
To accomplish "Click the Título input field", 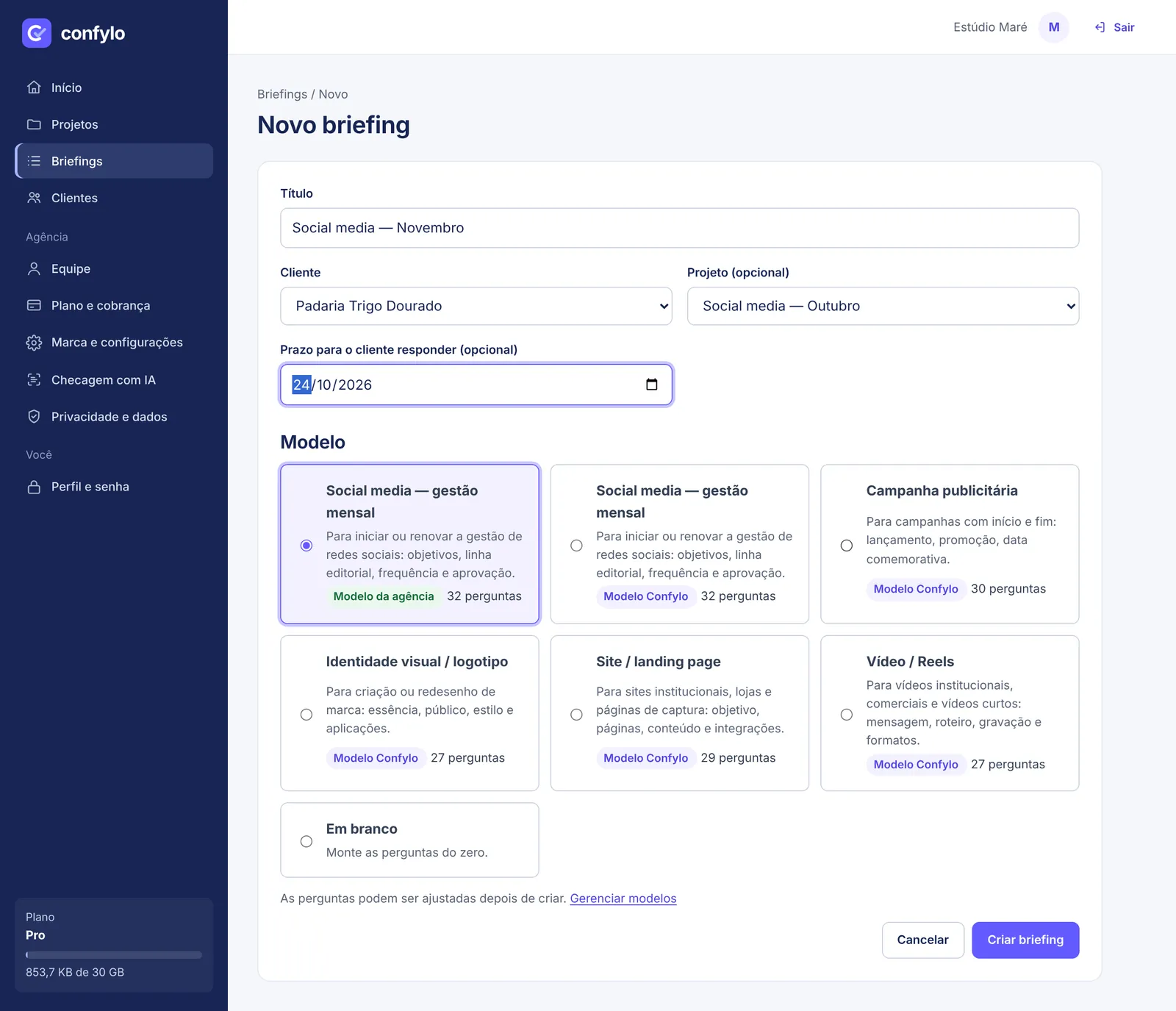I will (x=679, y=228).
